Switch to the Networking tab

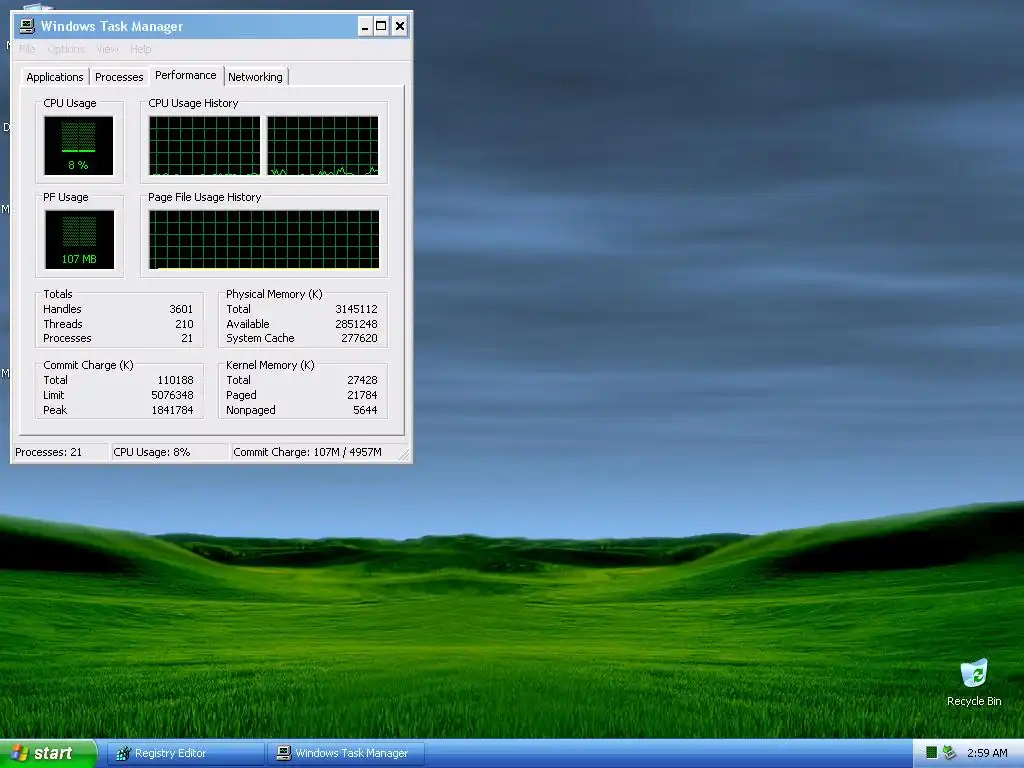click(255, 77)
